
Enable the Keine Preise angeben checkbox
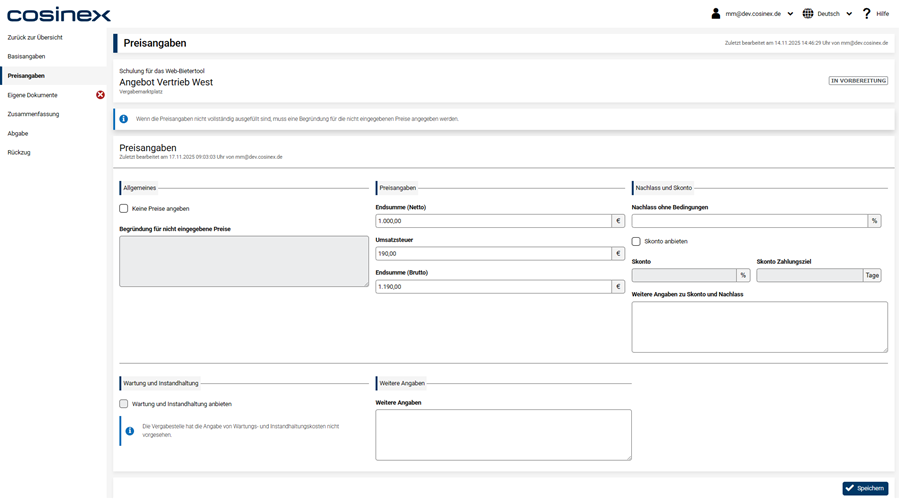click(x=124, y=209)
